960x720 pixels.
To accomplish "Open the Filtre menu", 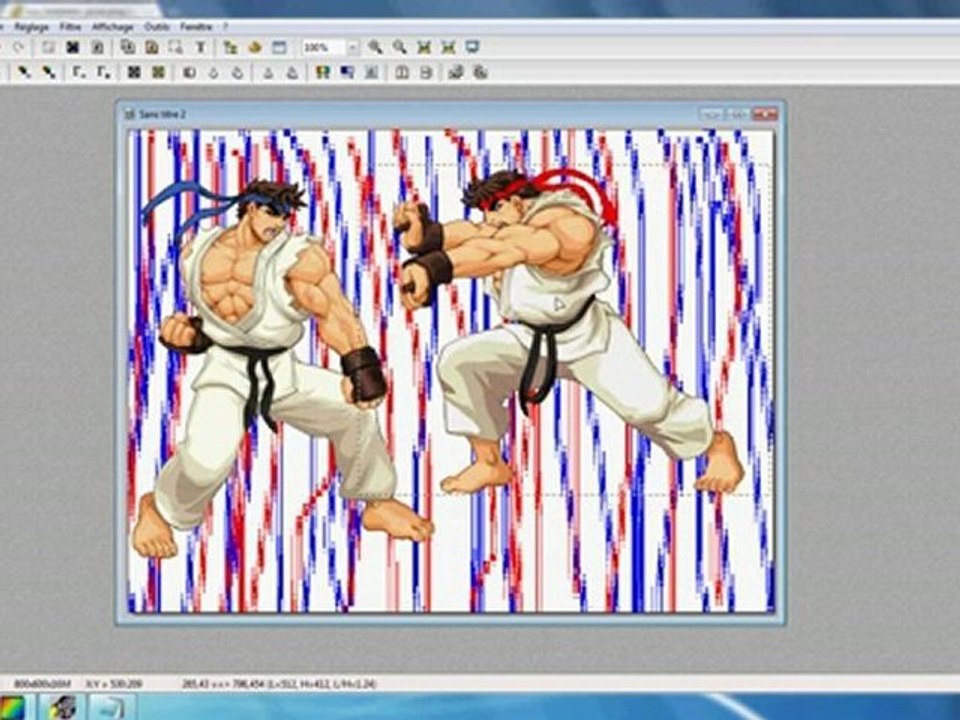I will 70,26.
